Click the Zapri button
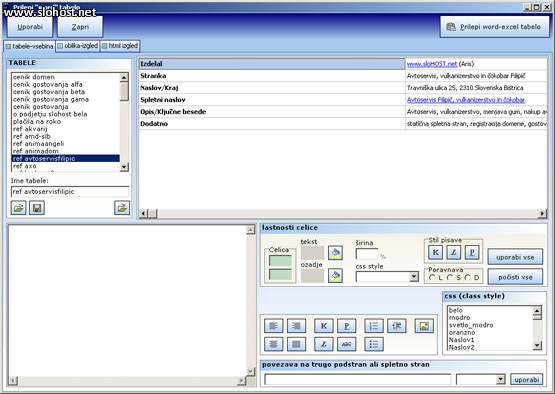Viewport: 555px width, 394px height. click(80, 27)
